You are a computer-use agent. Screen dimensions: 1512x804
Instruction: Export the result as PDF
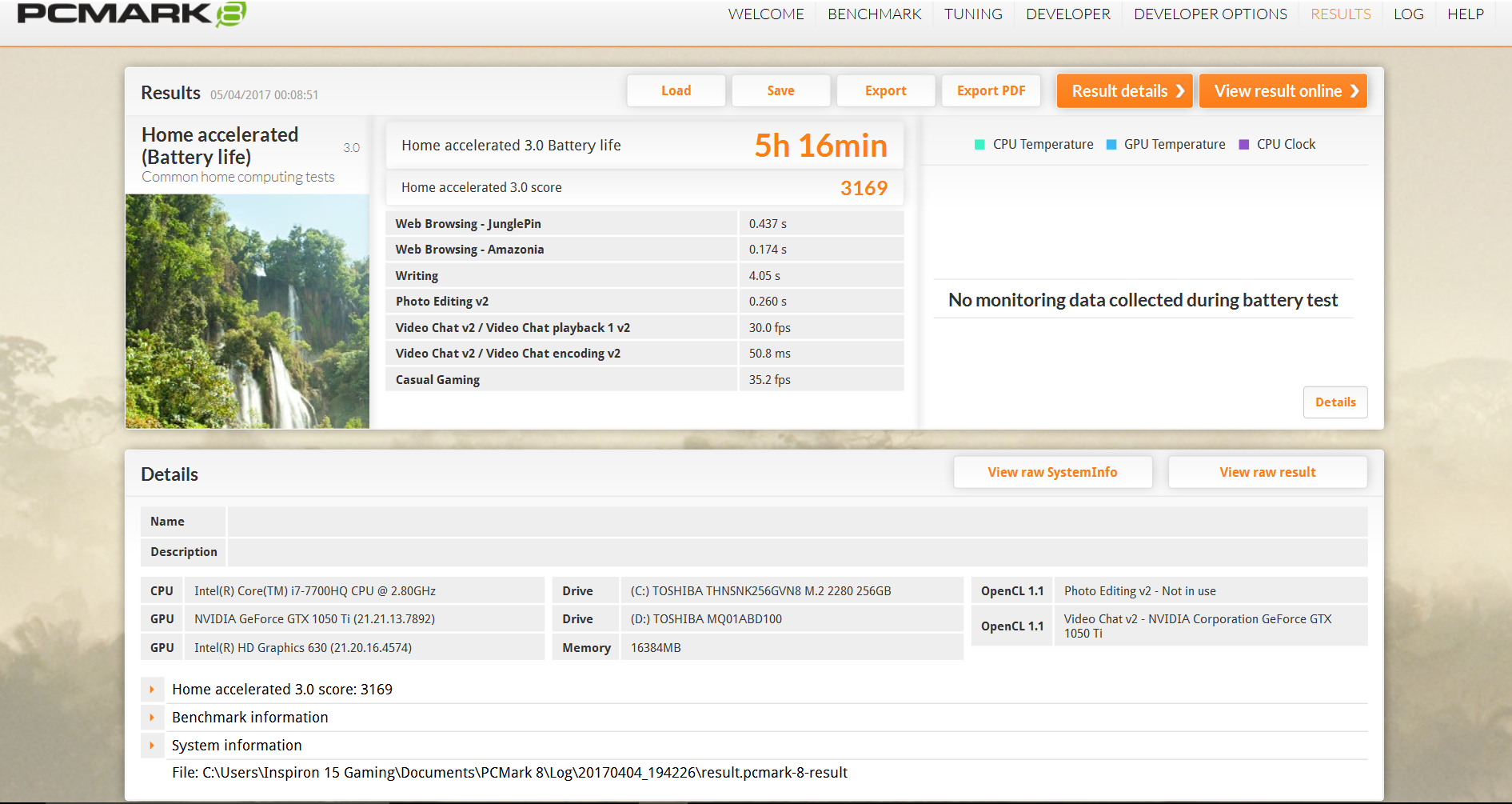click(x=991, y=91)
